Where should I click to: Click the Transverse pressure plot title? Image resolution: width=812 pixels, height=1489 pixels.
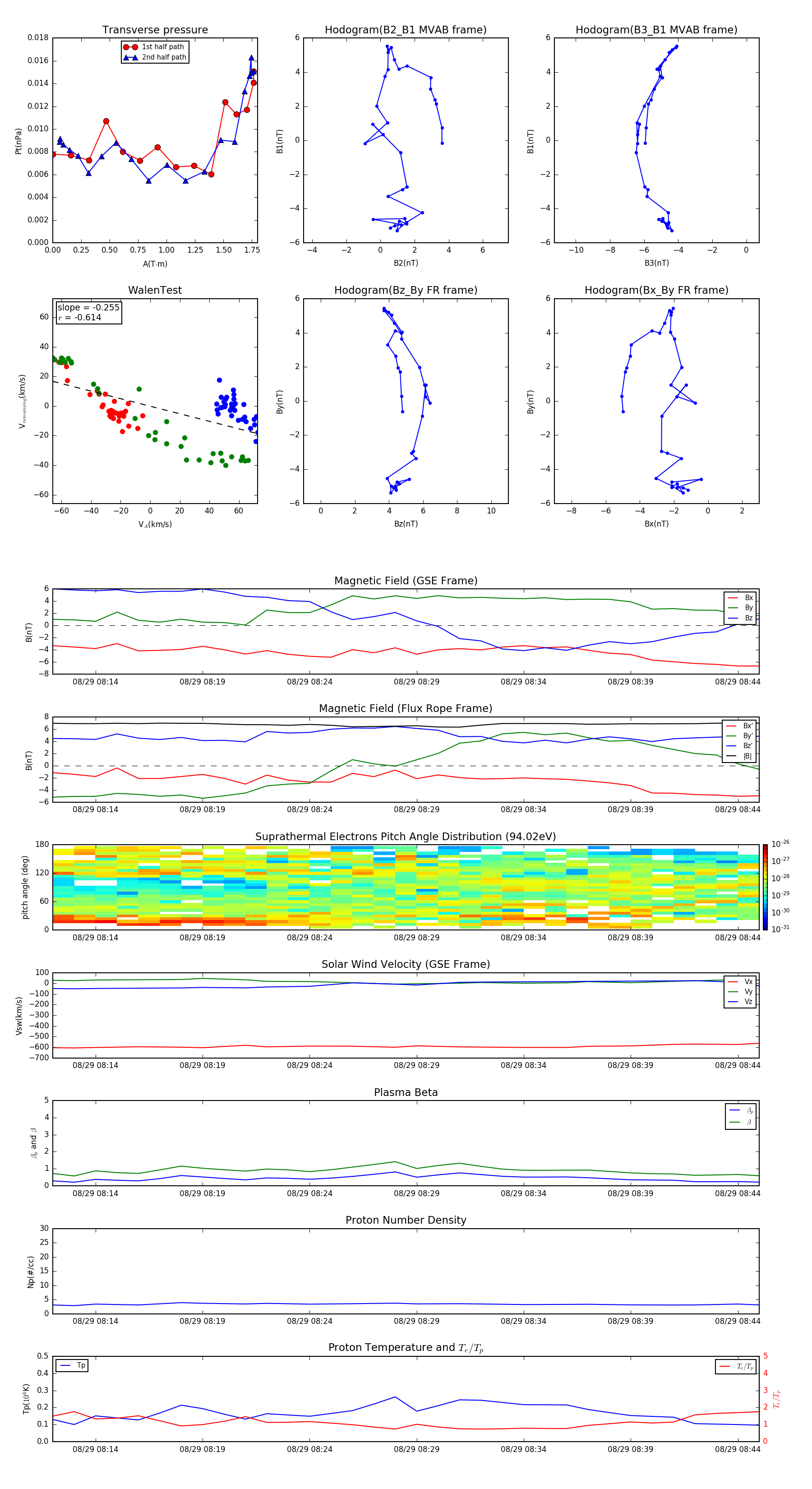pyautogui.click(x=155, y=30)
